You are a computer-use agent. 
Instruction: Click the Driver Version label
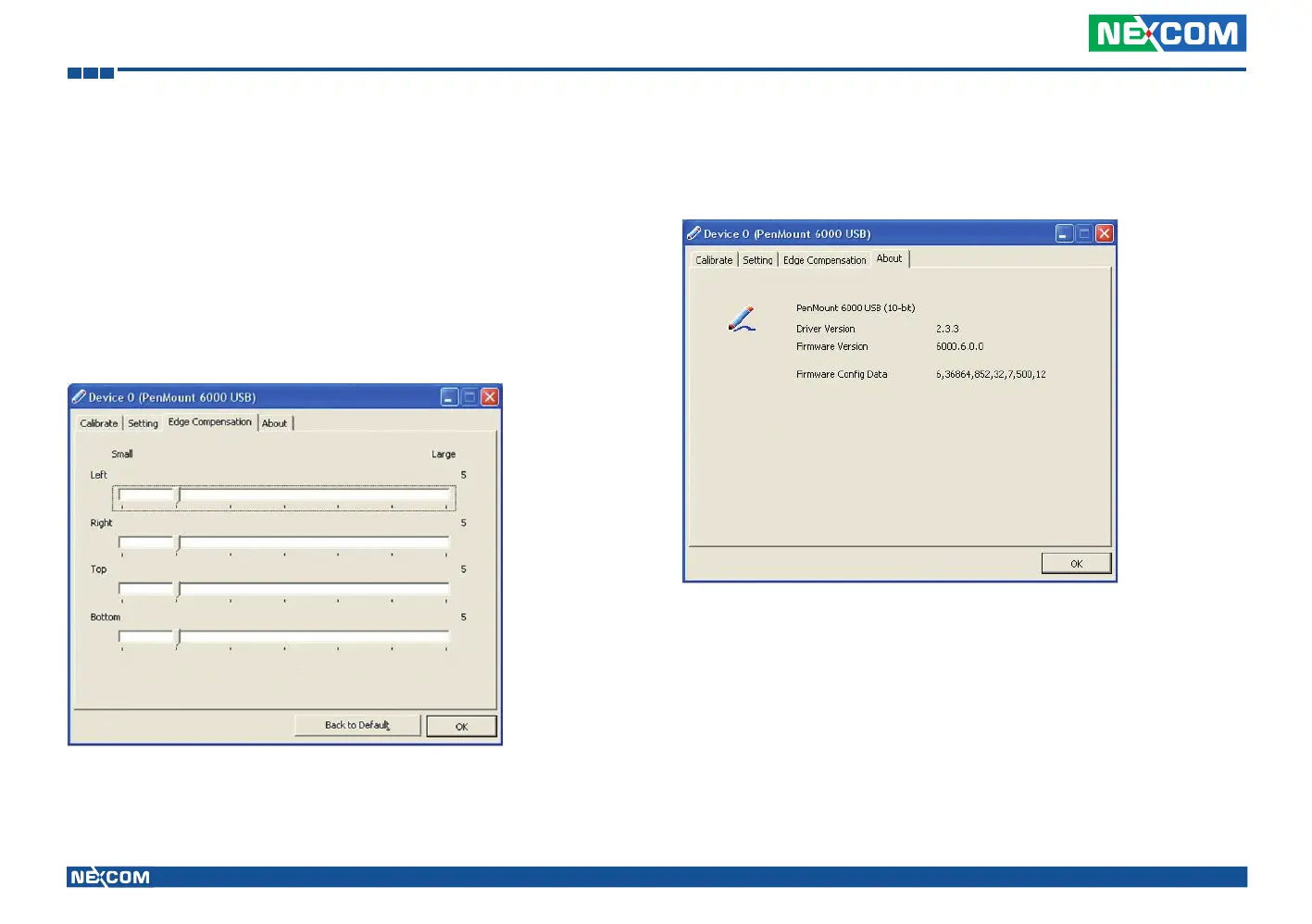826,329
